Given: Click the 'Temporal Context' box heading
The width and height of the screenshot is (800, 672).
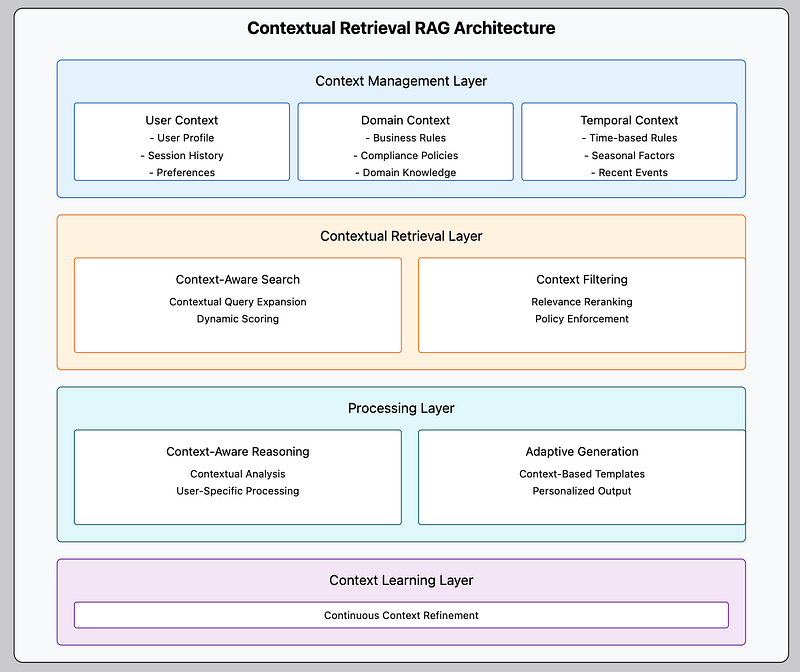Looking at the screenshot, I should pyautogui.click(x=629, y=120).
